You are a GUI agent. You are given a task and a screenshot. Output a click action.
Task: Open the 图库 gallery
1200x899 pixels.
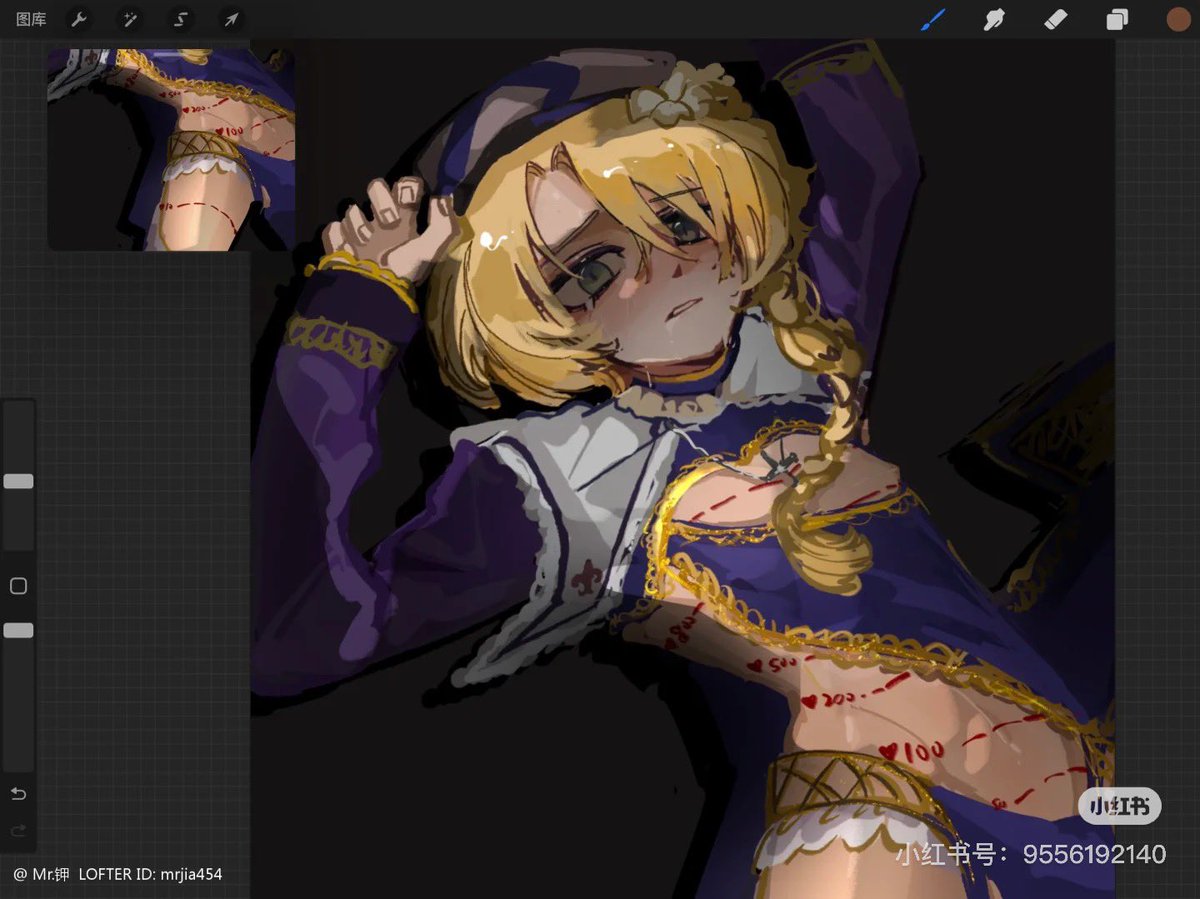tap(31, 19)
